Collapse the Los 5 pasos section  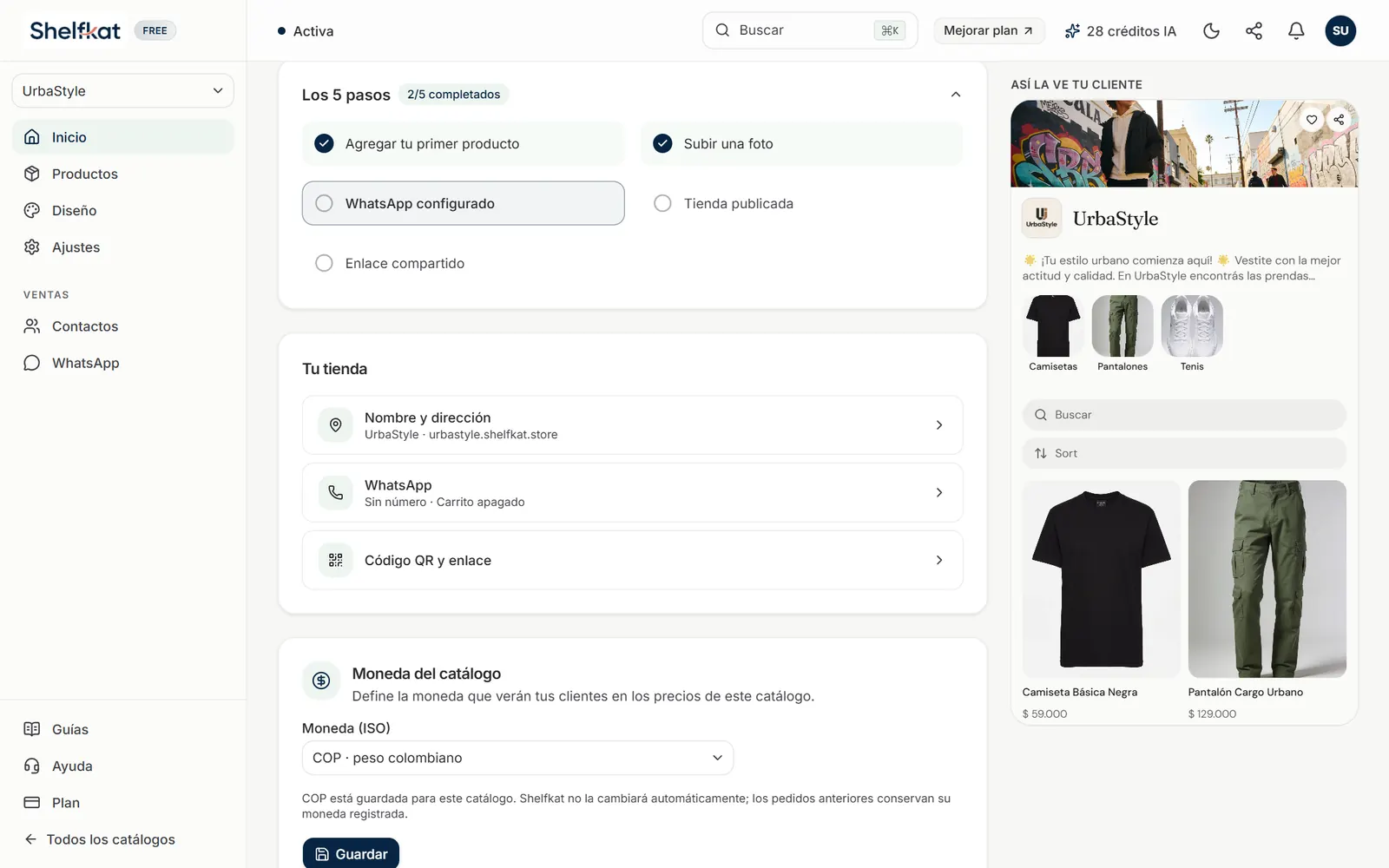point(956,95)
